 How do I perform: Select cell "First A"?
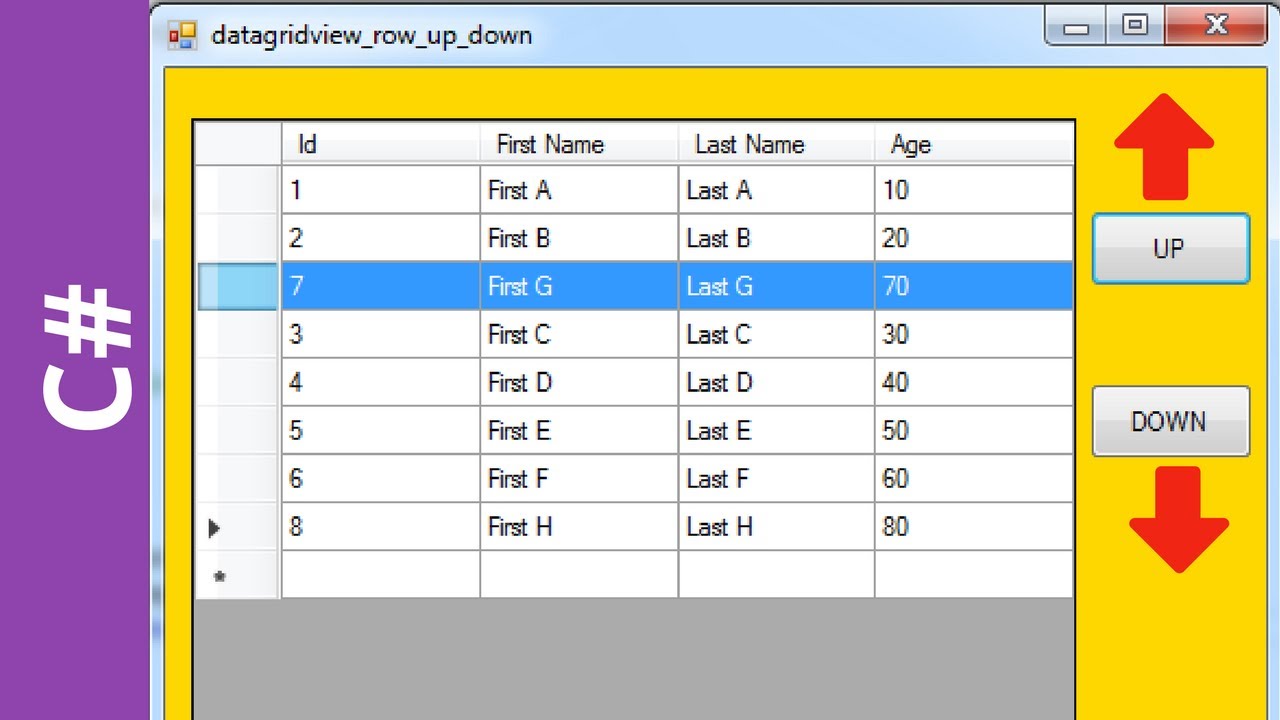point(579,190)
